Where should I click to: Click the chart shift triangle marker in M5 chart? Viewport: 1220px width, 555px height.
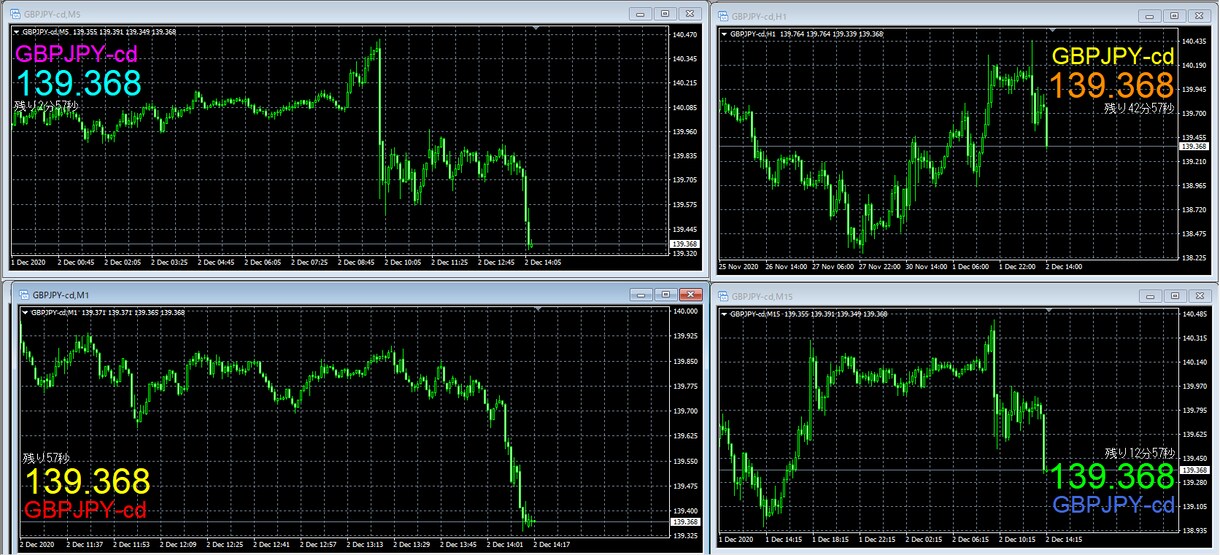coord(538,29)
